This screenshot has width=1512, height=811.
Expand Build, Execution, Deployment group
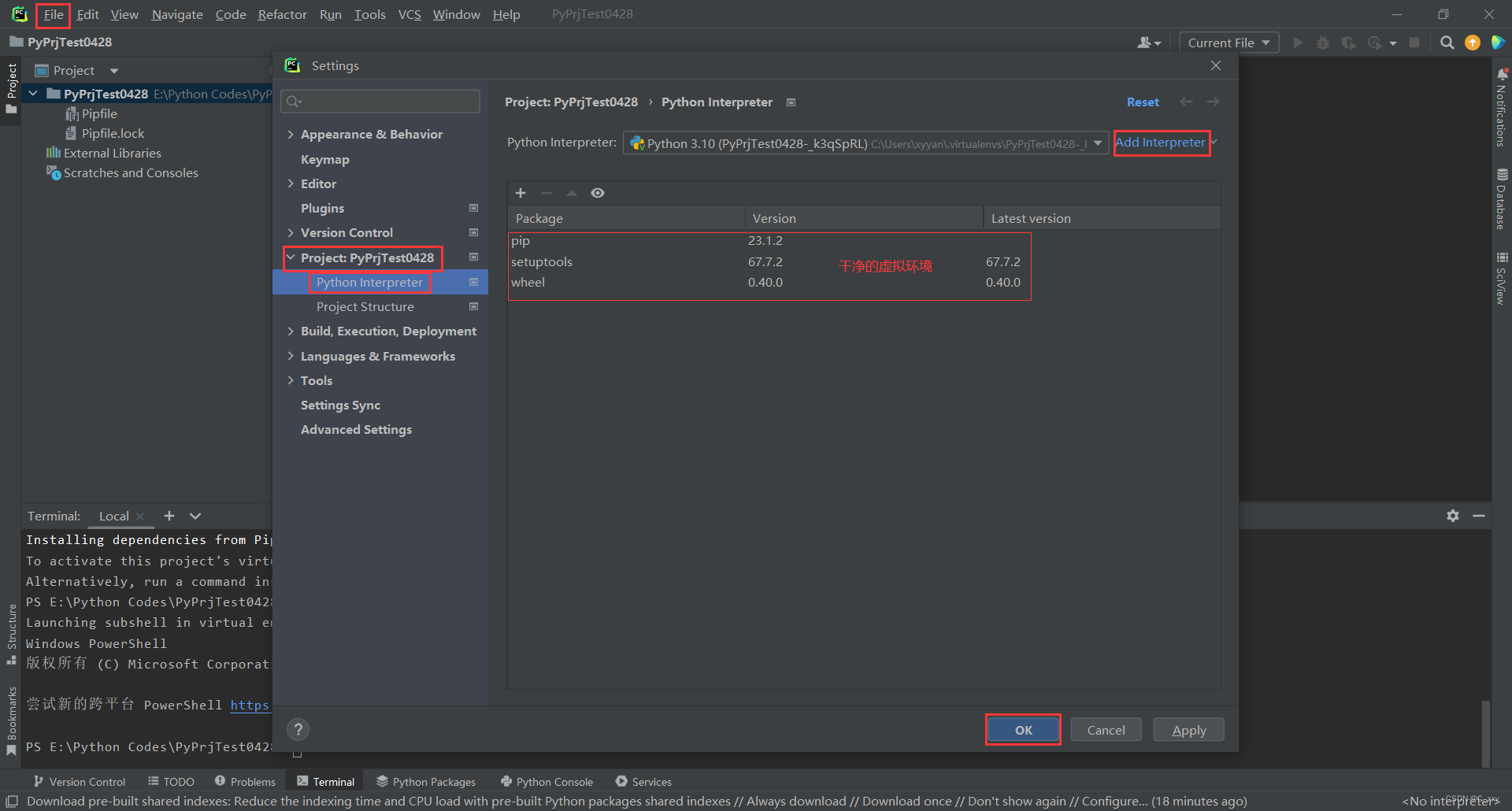pos(291,331)
